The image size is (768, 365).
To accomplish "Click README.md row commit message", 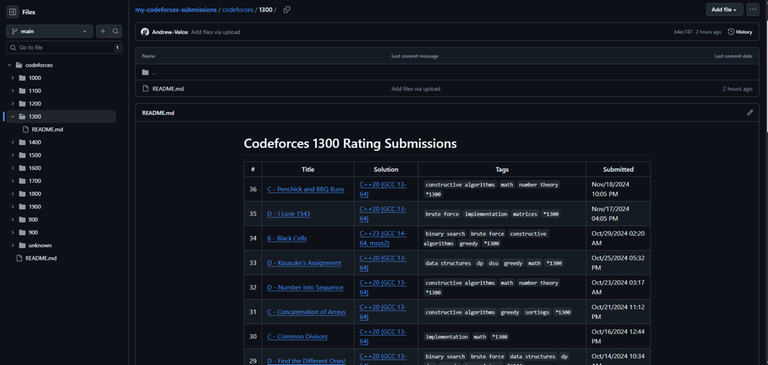I will click(x=415, y=89).
